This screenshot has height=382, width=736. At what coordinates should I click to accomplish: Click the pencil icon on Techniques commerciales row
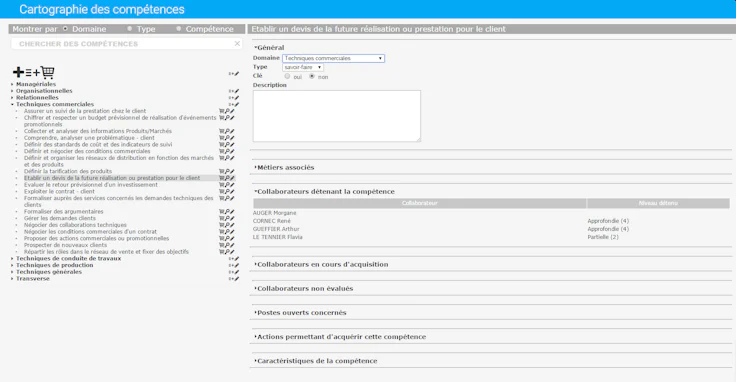click(x=237, y=105)
